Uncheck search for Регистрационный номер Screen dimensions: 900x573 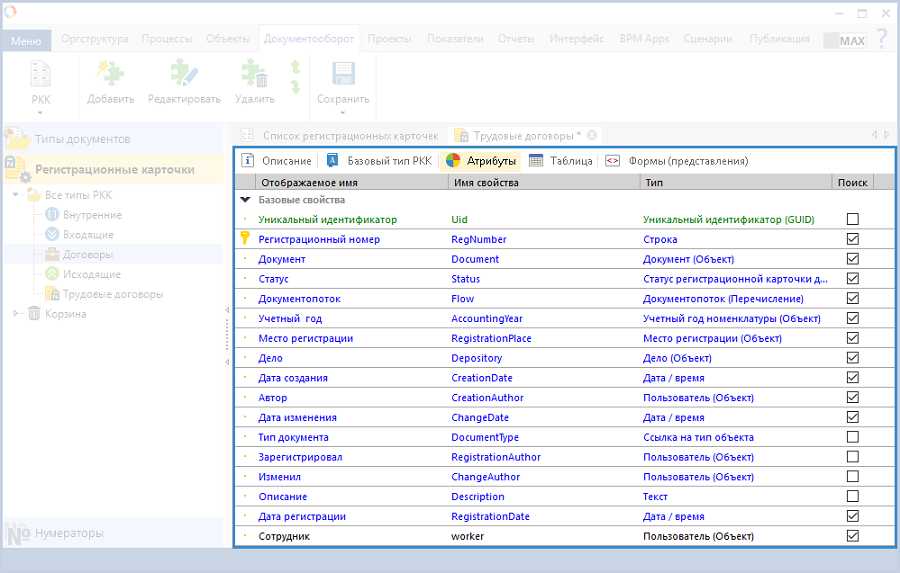click(x=853, y=239)
